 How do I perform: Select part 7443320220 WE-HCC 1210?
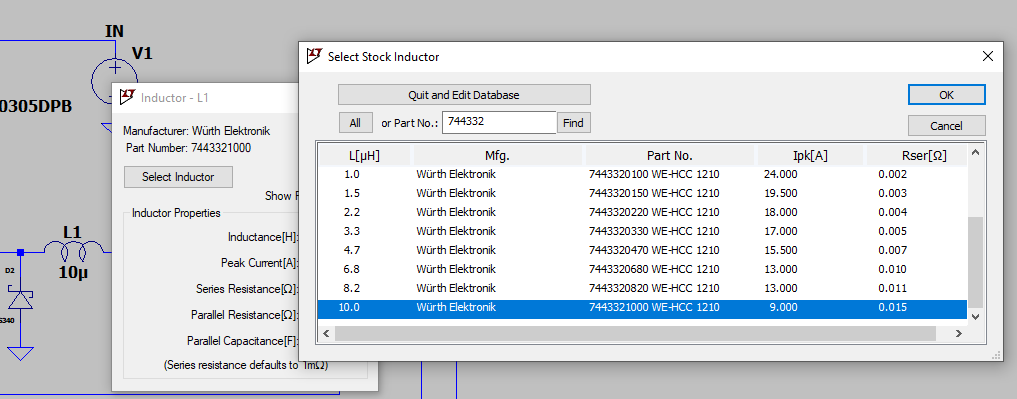(x=654, y=212)
